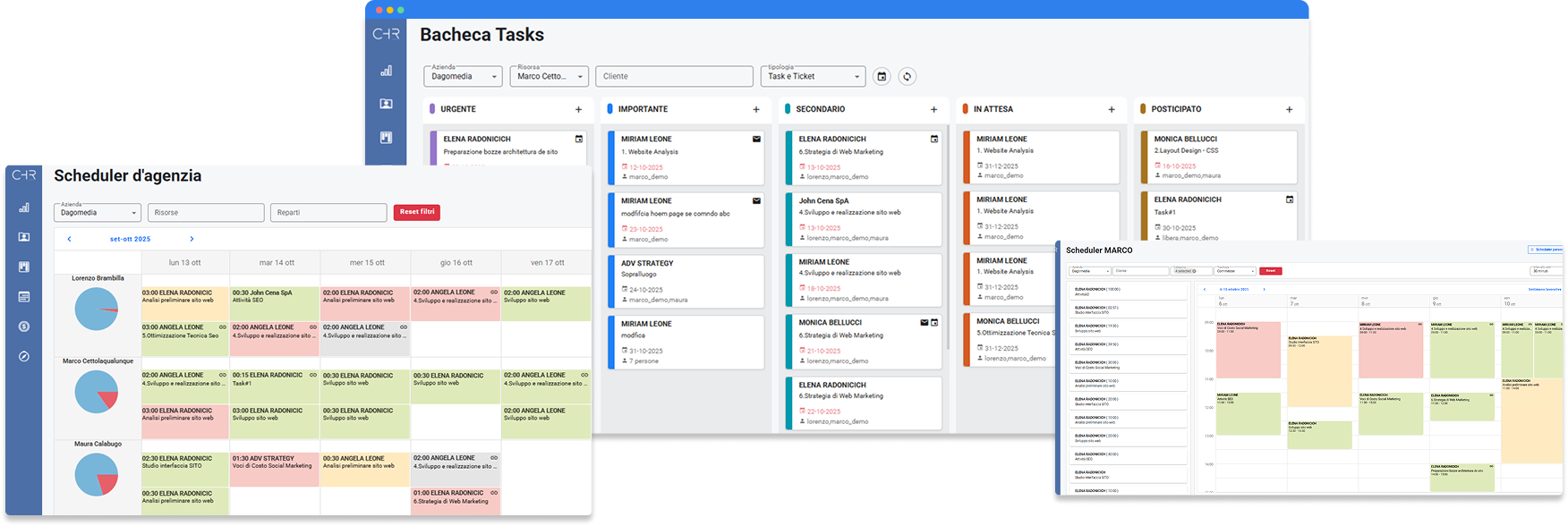Click Cliente field in Scheduler MARCO
Image resolution: width=1568 pixels, height=526 pixels.
coord(1140,271)
